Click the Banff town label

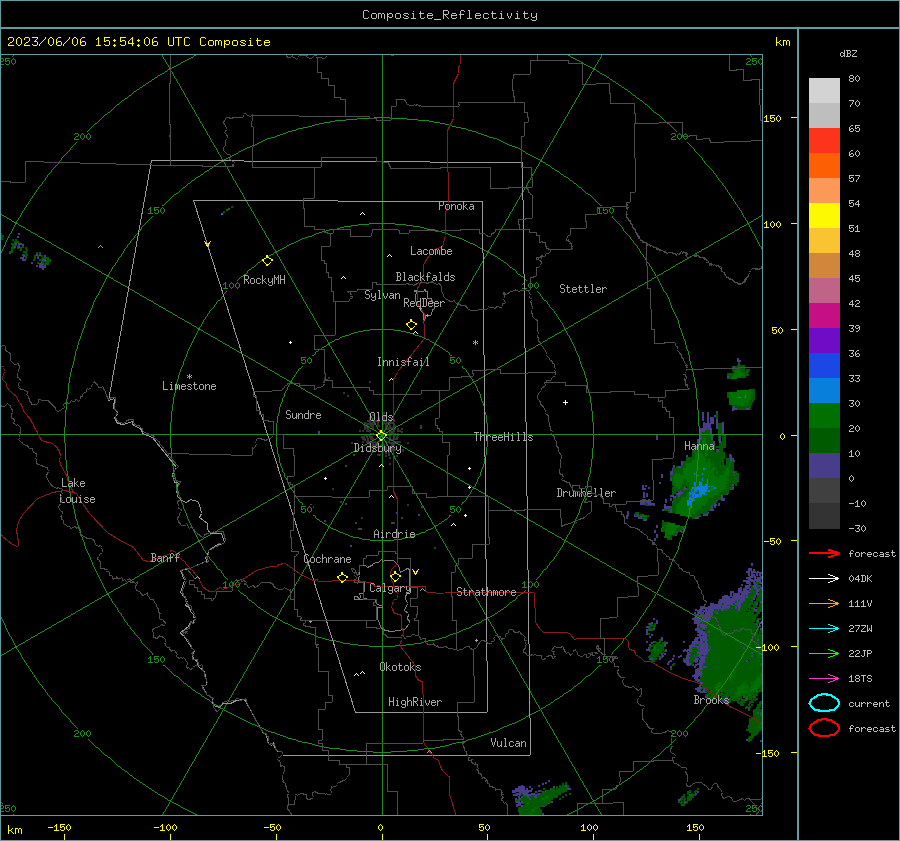(165, 558)
